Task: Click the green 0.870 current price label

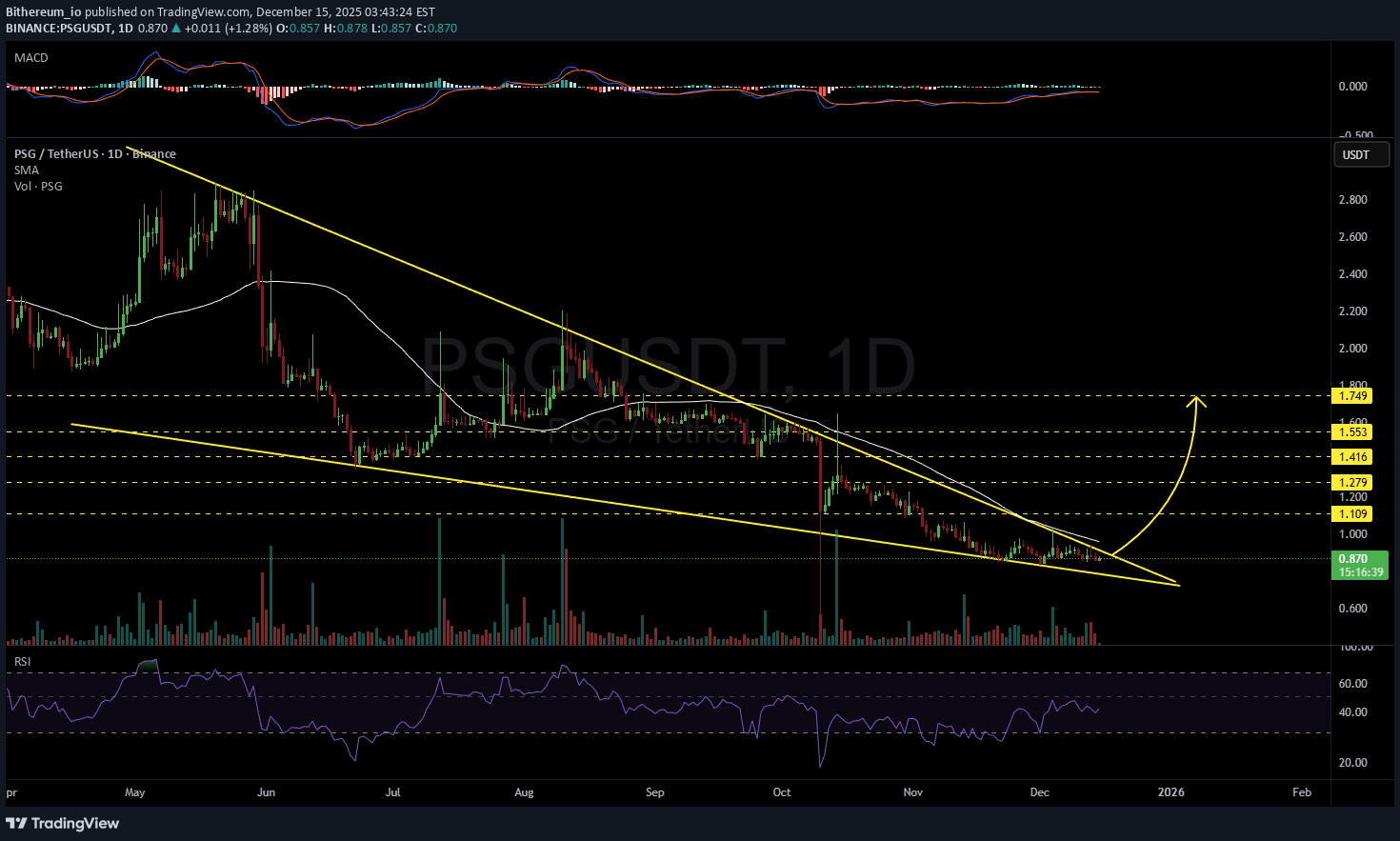Action: (x=1353, y=559)
